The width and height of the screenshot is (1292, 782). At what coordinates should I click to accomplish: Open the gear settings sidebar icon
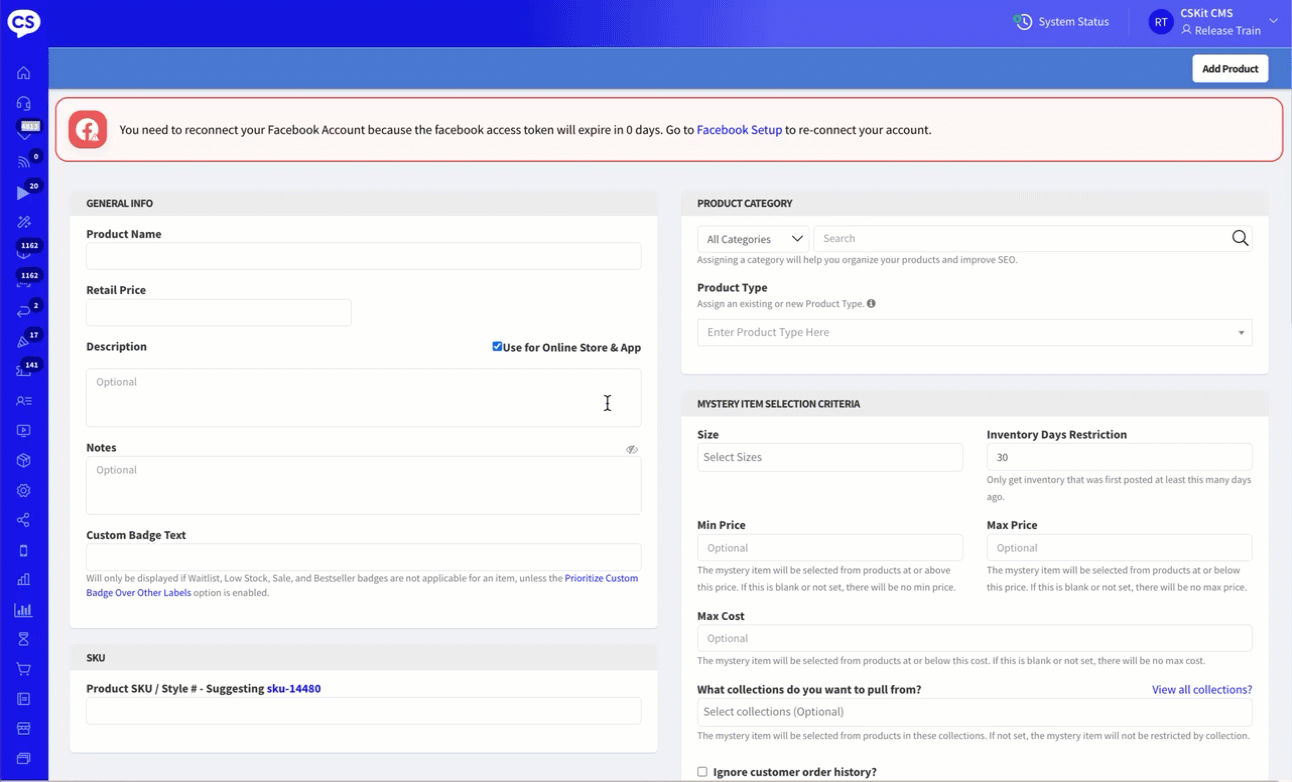(23, 491)
